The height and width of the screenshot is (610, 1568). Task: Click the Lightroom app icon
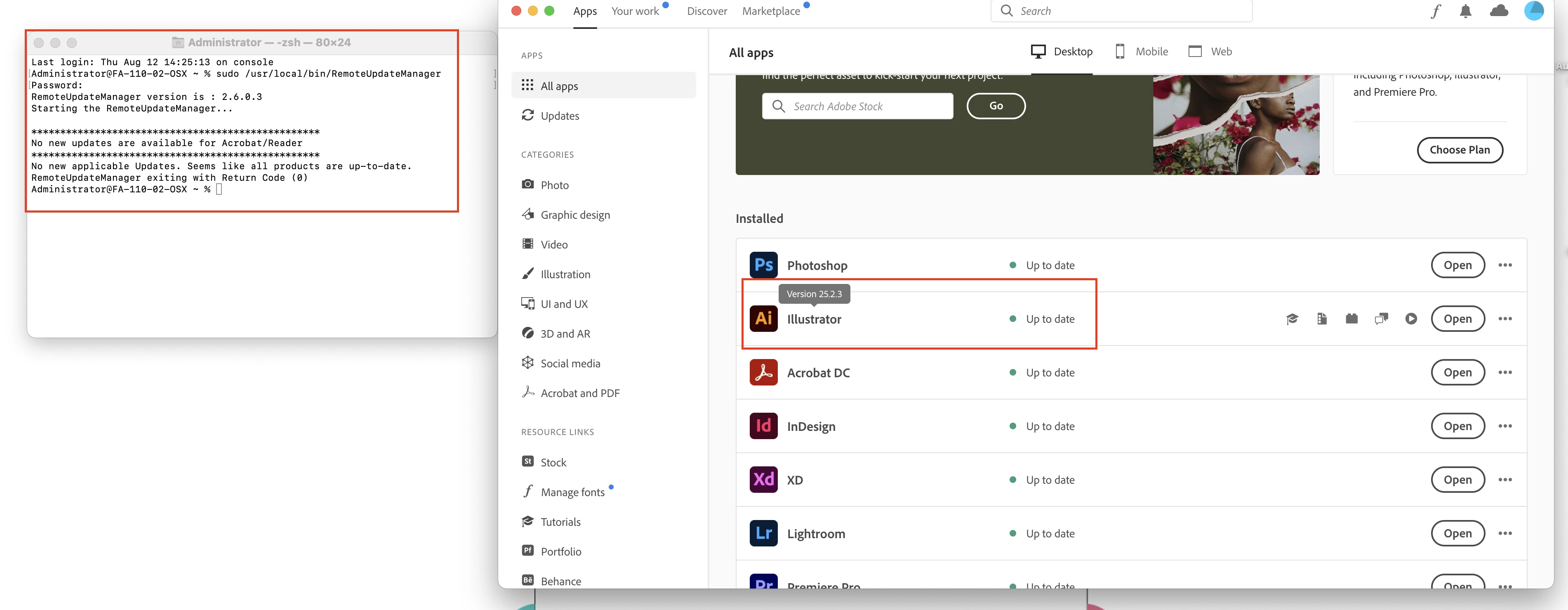pyautogui.click(x=763, y=533)
